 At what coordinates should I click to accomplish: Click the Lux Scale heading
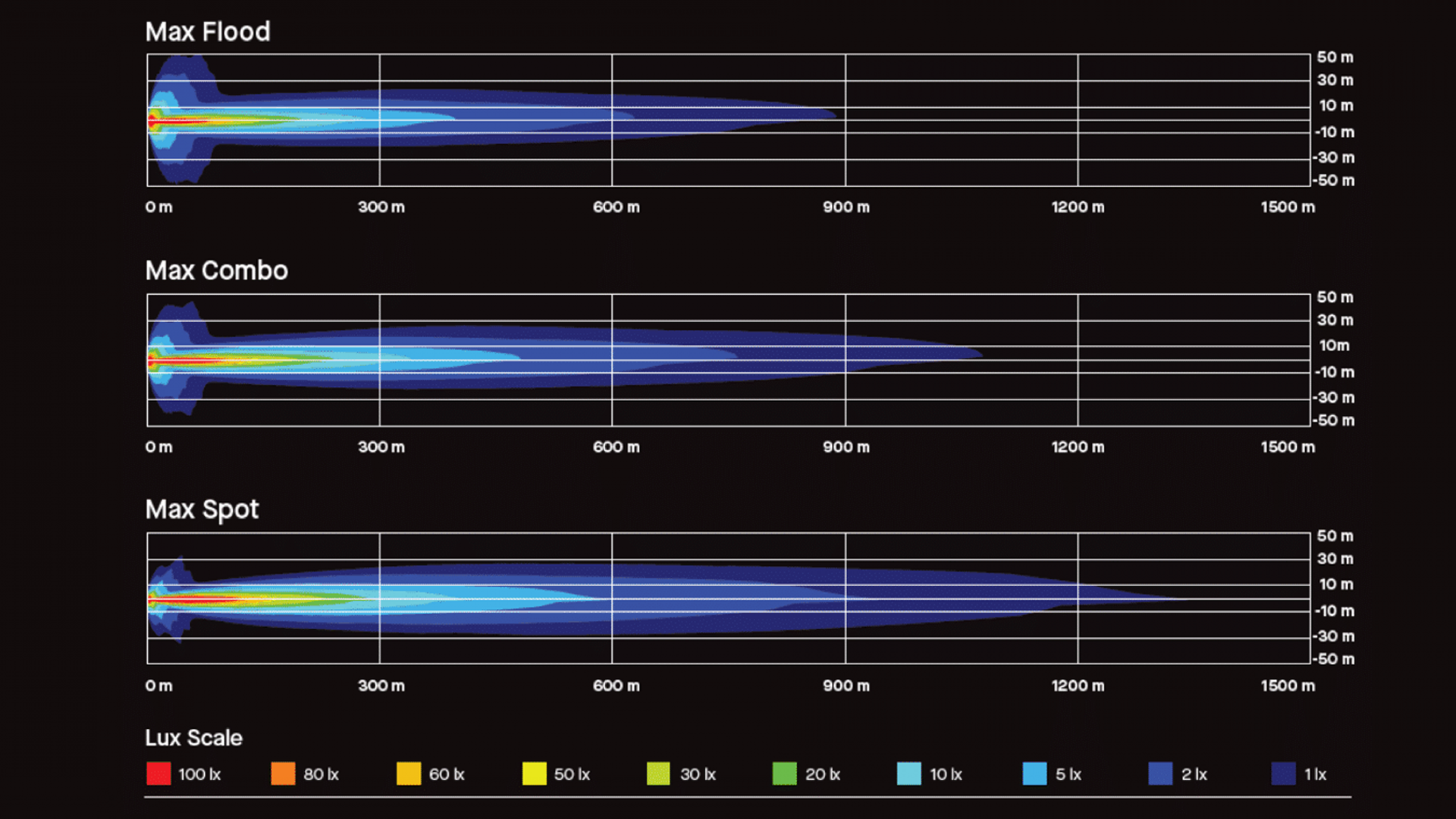pyautogui.click(x=193, y=737)
